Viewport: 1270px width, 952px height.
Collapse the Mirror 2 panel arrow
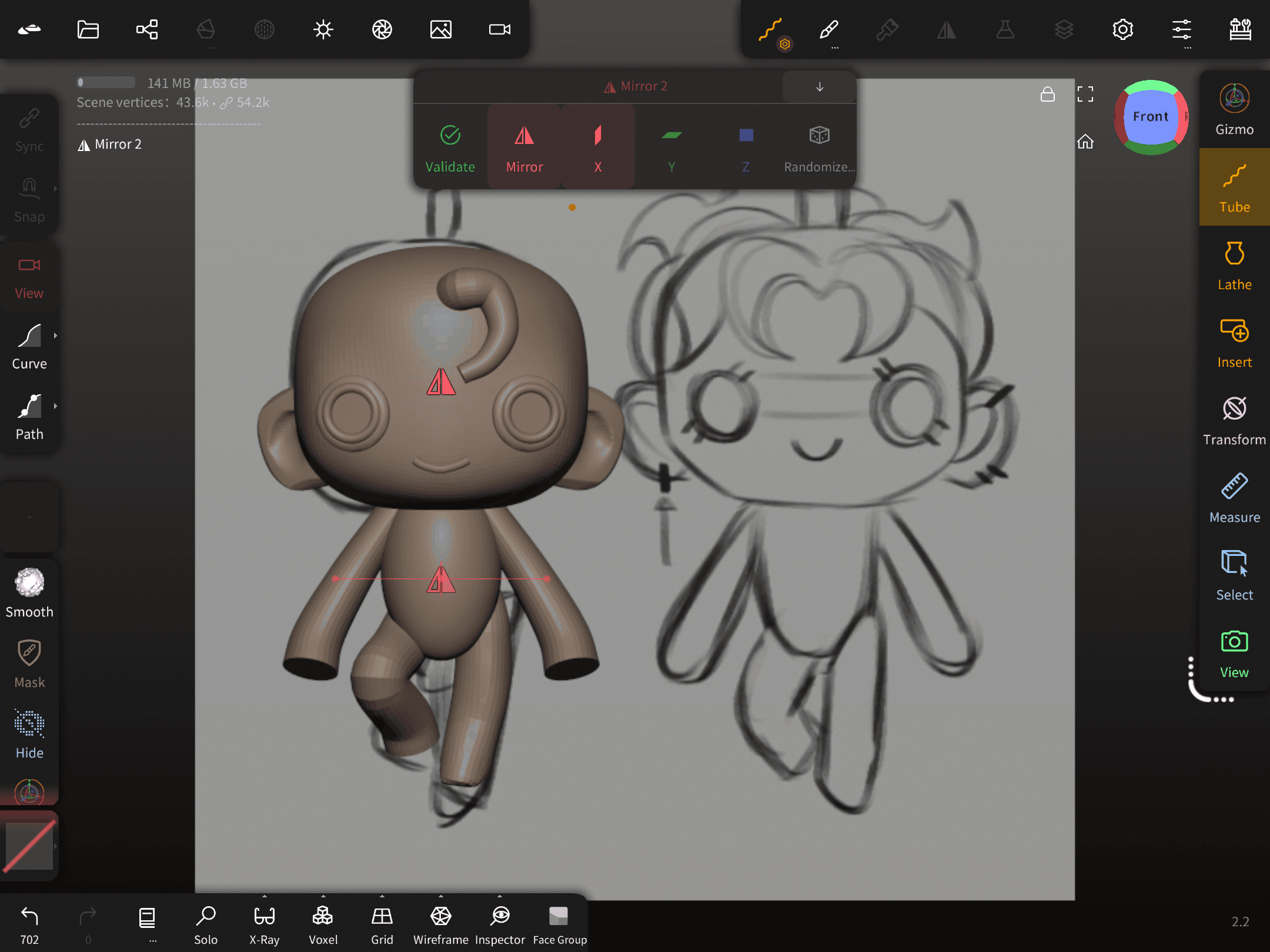tap(820, 87)
